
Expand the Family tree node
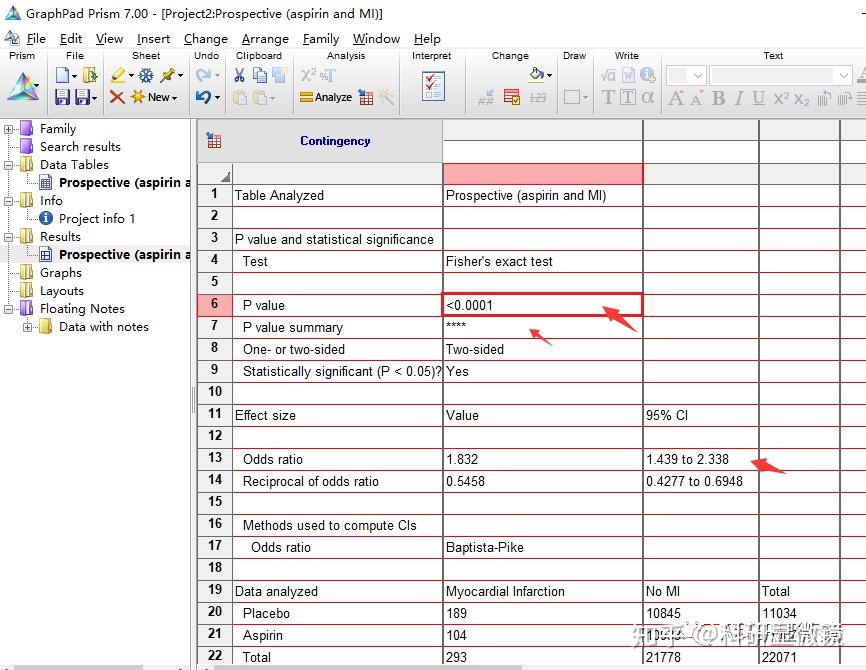click(x=8, y=129)
